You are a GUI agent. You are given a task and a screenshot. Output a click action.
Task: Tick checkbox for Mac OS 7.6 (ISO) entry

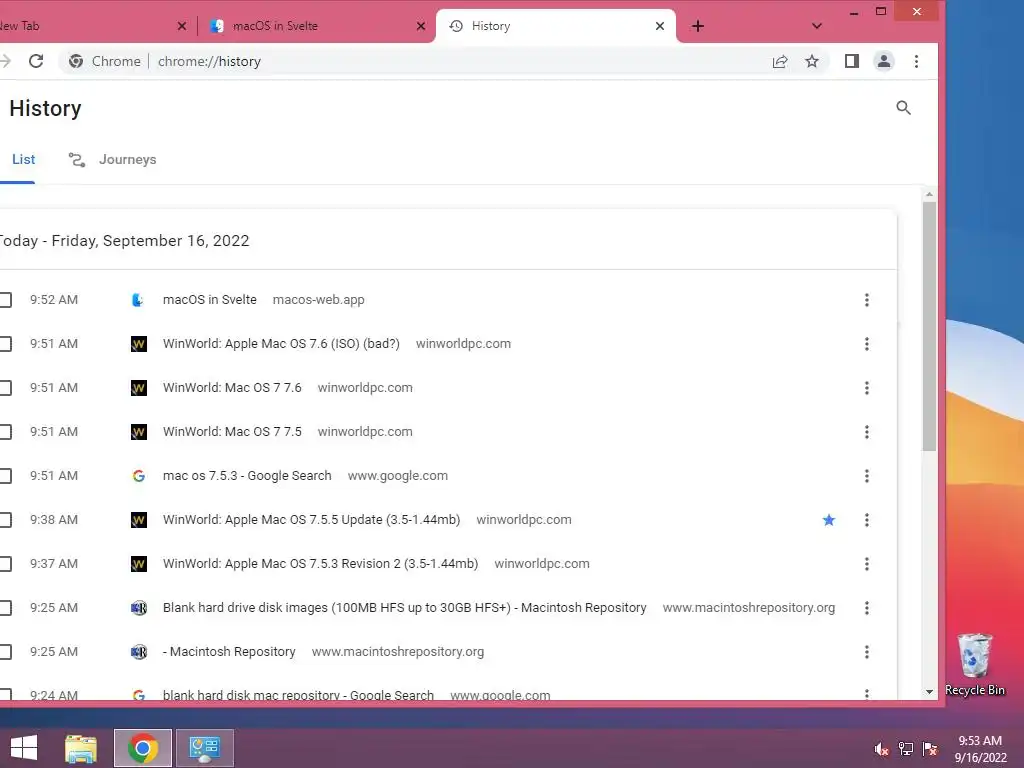coord(5,344)
